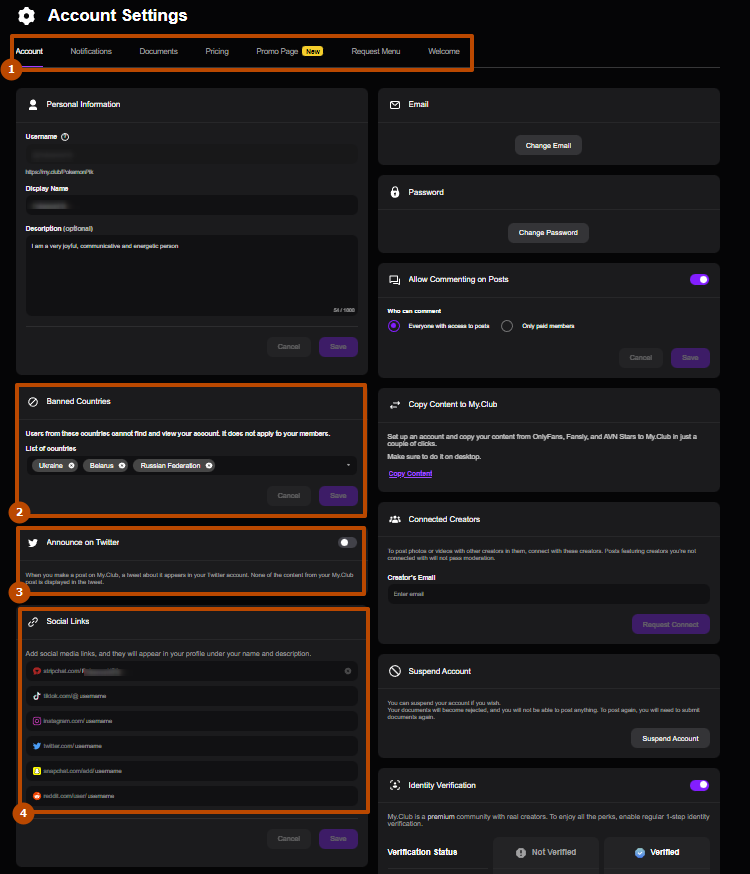Click the Account Settings gear icon
This screenshot has height=874, width=750.
point(27,16)
